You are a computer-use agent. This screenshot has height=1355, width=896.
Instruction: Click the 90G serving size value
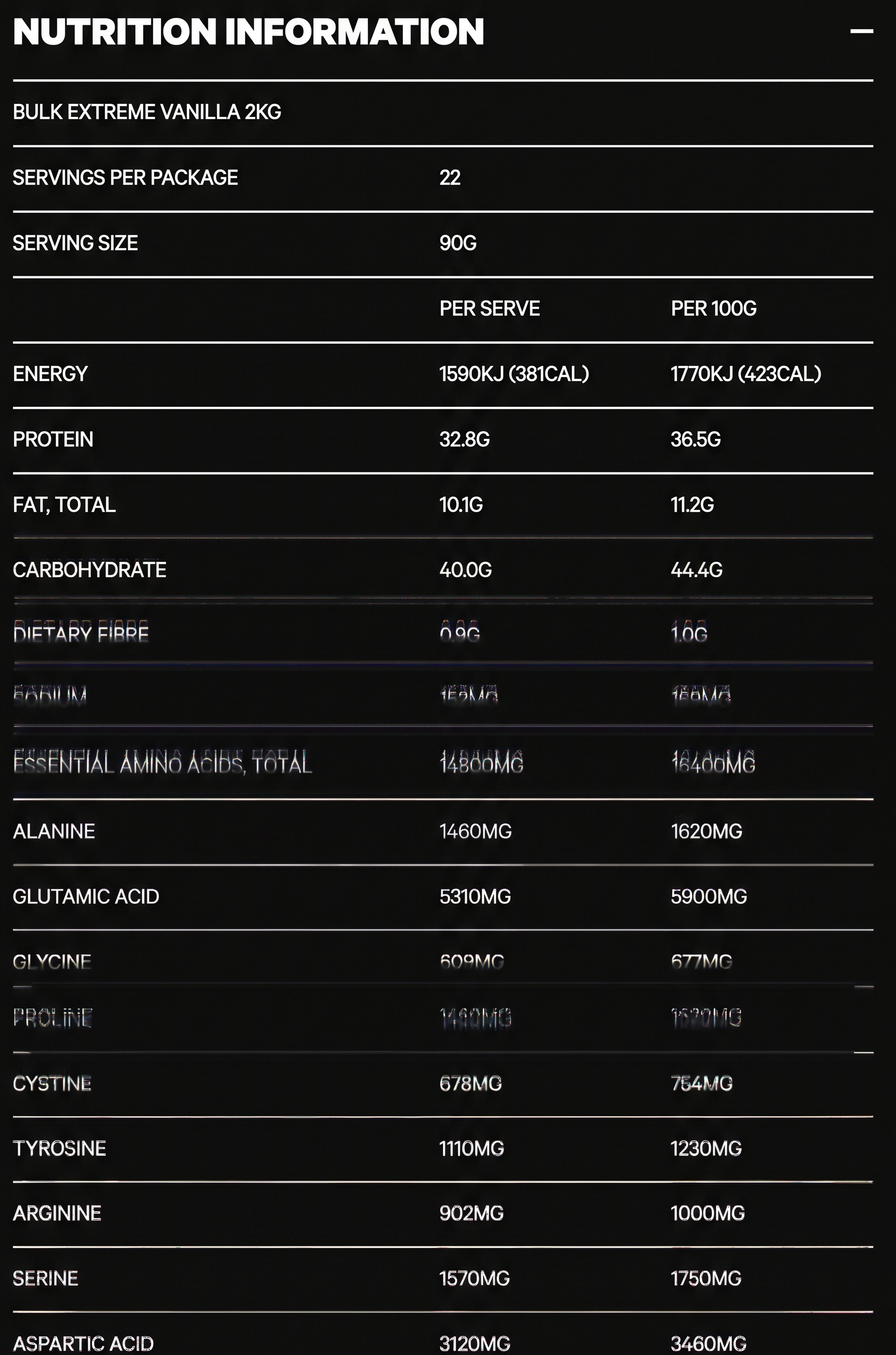458,243
